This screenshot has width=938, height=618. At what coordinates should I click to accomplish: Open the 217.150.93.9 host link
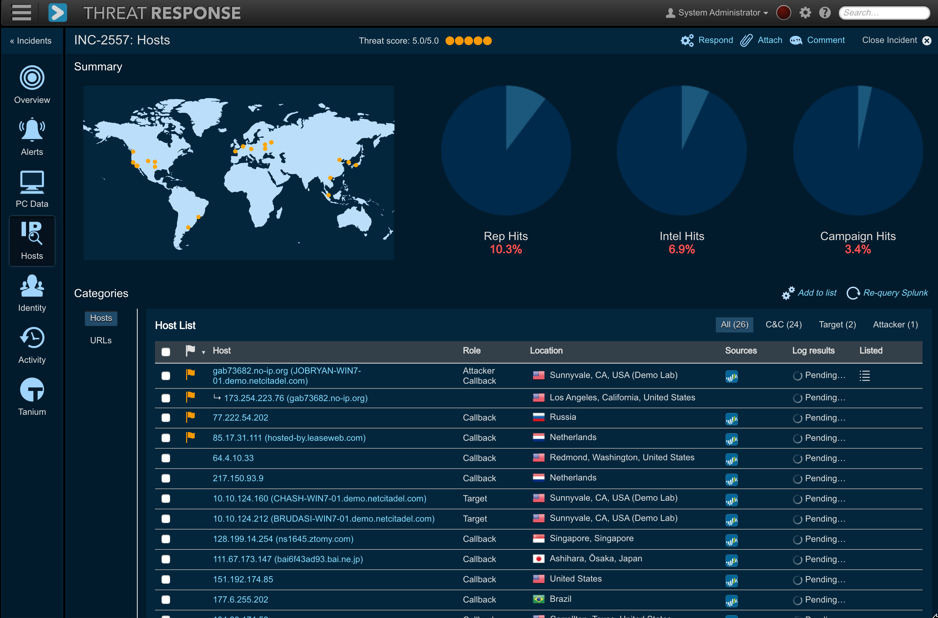238,478
